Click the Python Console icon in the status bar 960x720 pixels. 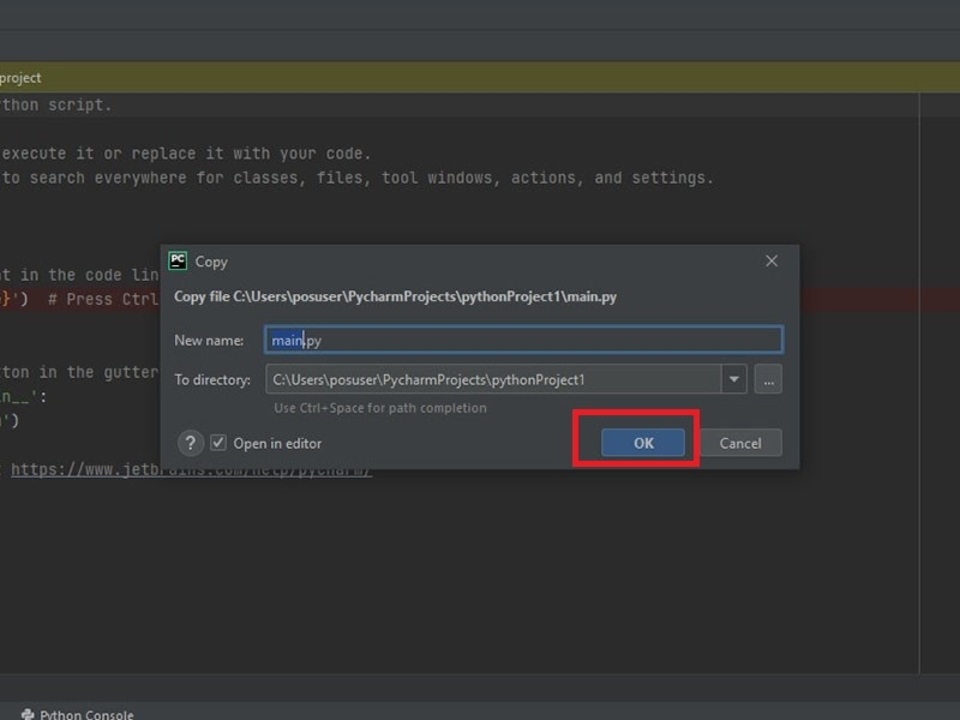pos(26,714)
